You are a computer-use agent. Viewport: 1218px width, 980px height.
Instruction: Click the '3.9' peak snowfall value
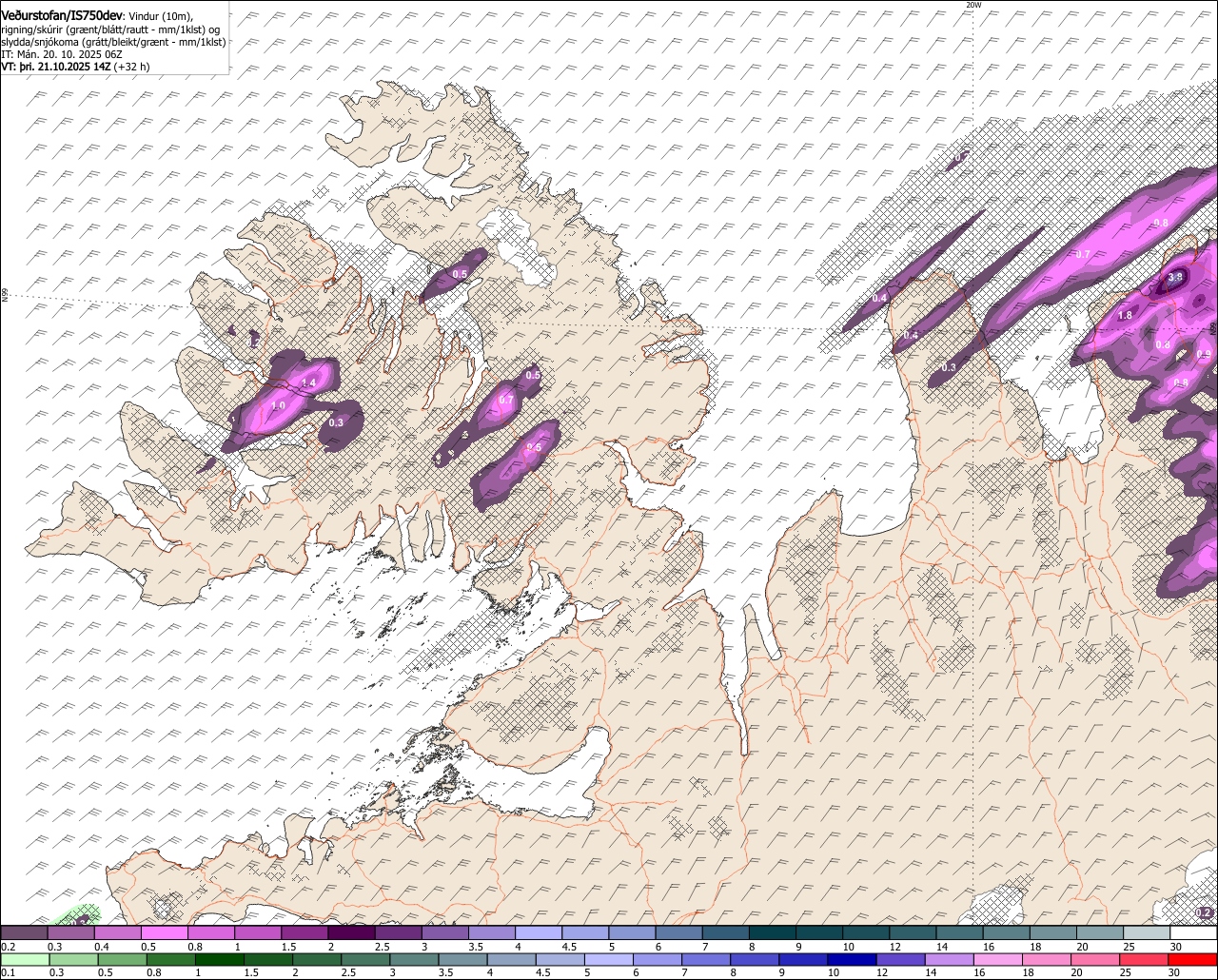point(1174,277)
